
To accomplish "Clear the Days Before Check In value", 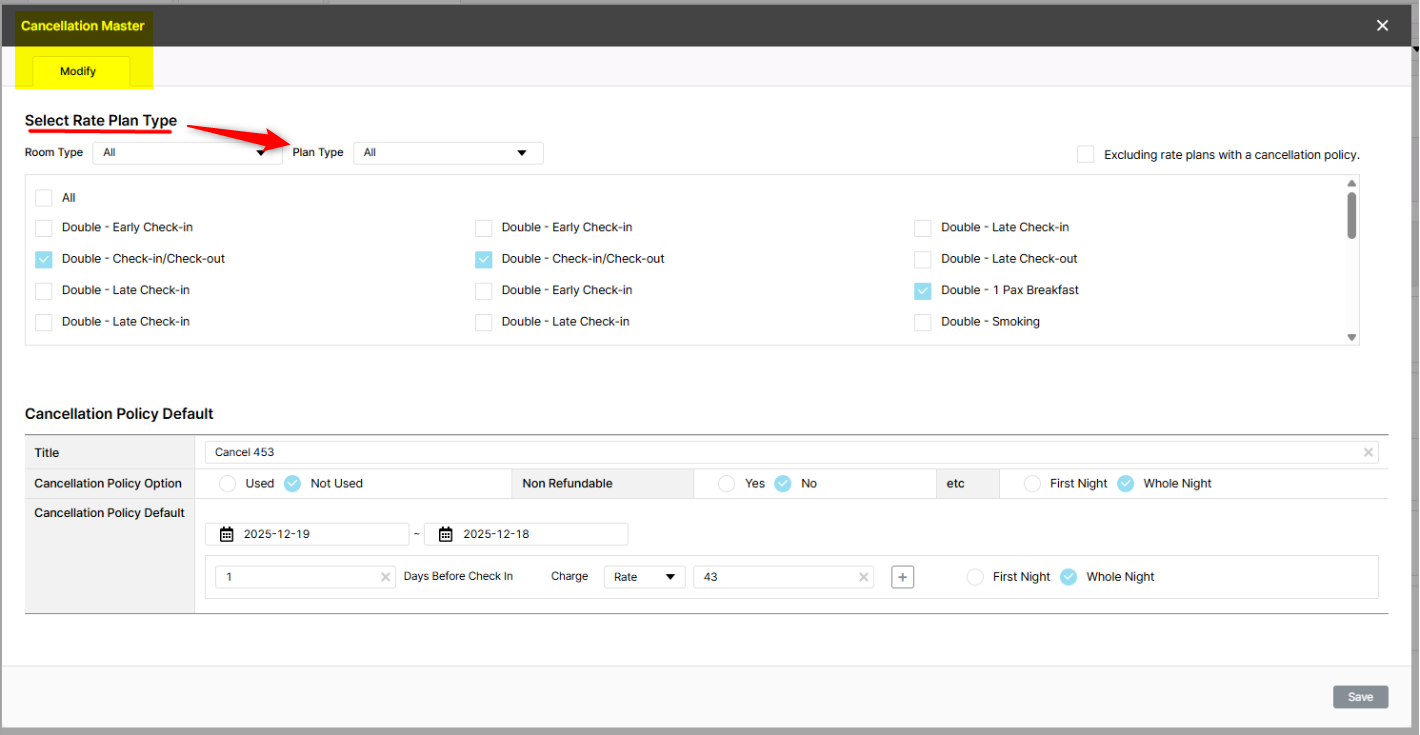I will pos(386,577).
